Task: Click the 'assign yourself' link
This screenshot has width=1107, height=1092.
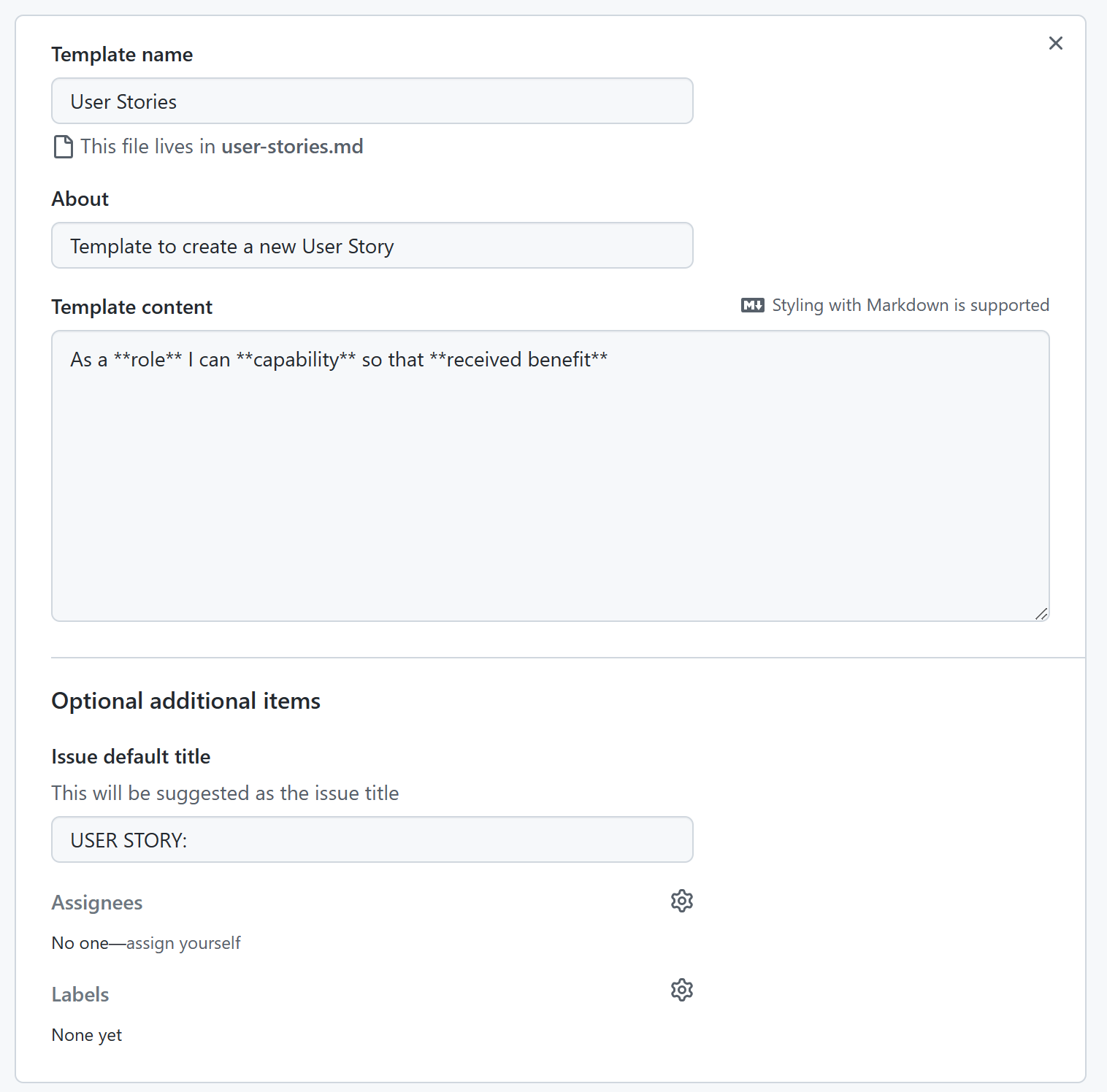Action: click(x=183, y=943)
